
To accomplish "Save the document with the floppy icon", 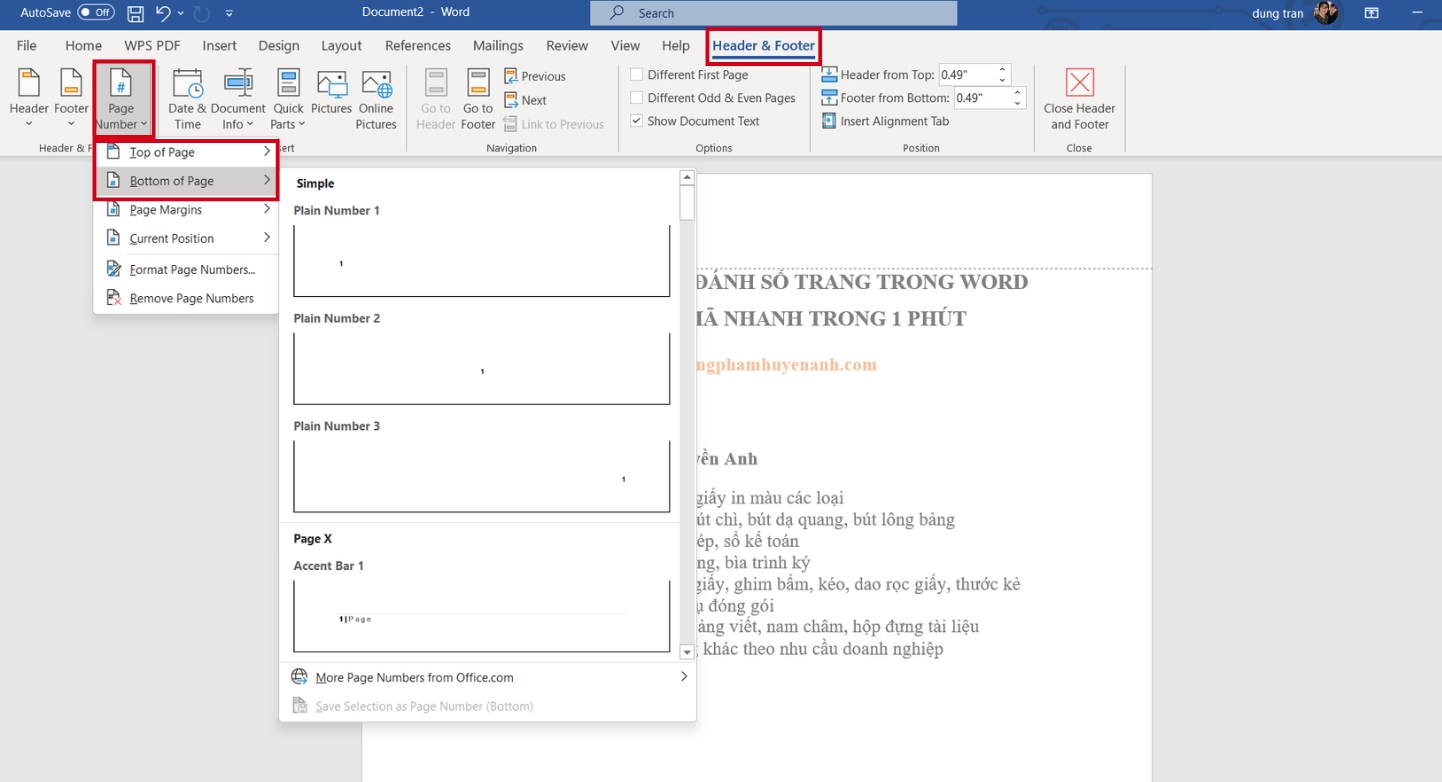I will coord(135,13).
